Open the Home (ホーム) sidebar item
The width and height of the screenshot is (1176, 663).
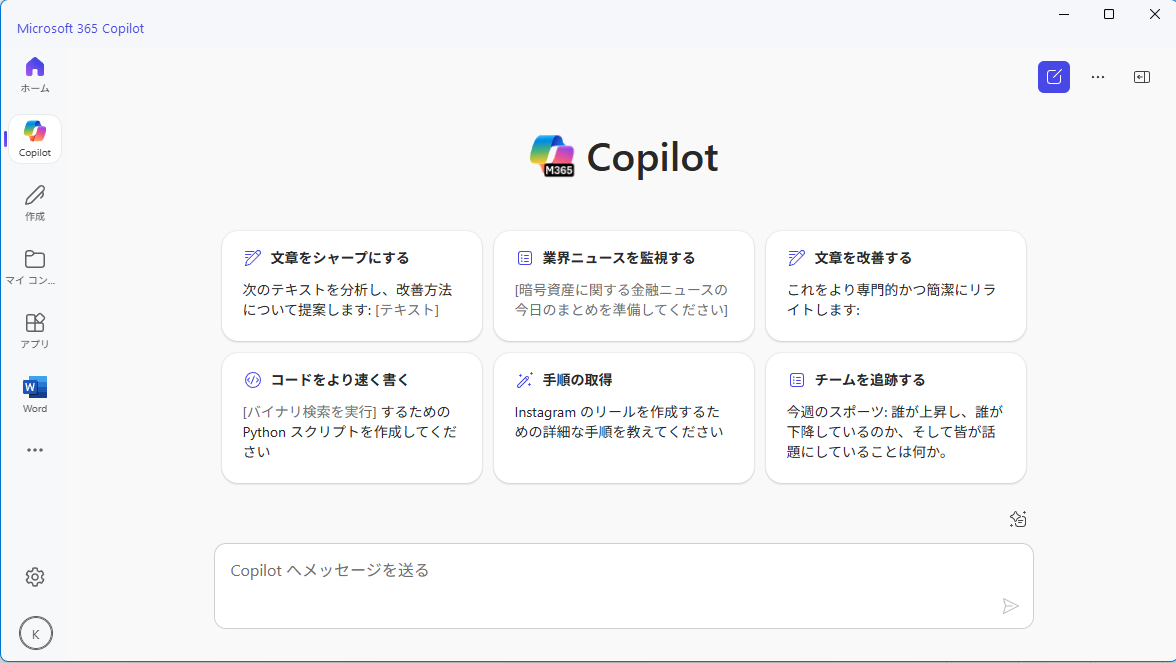[34, 75]
